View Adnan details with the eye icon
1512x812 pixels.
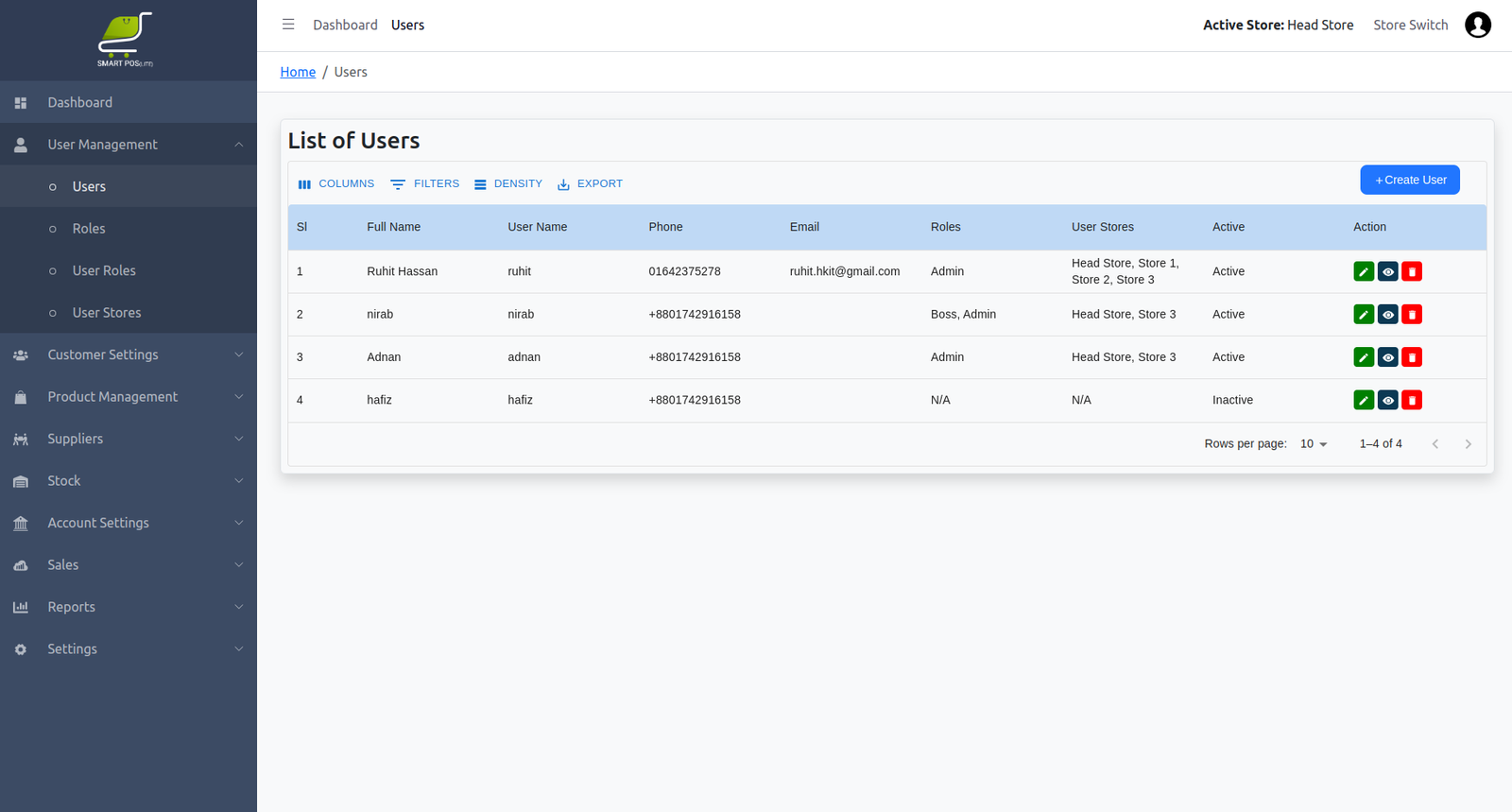[1388, 357]
